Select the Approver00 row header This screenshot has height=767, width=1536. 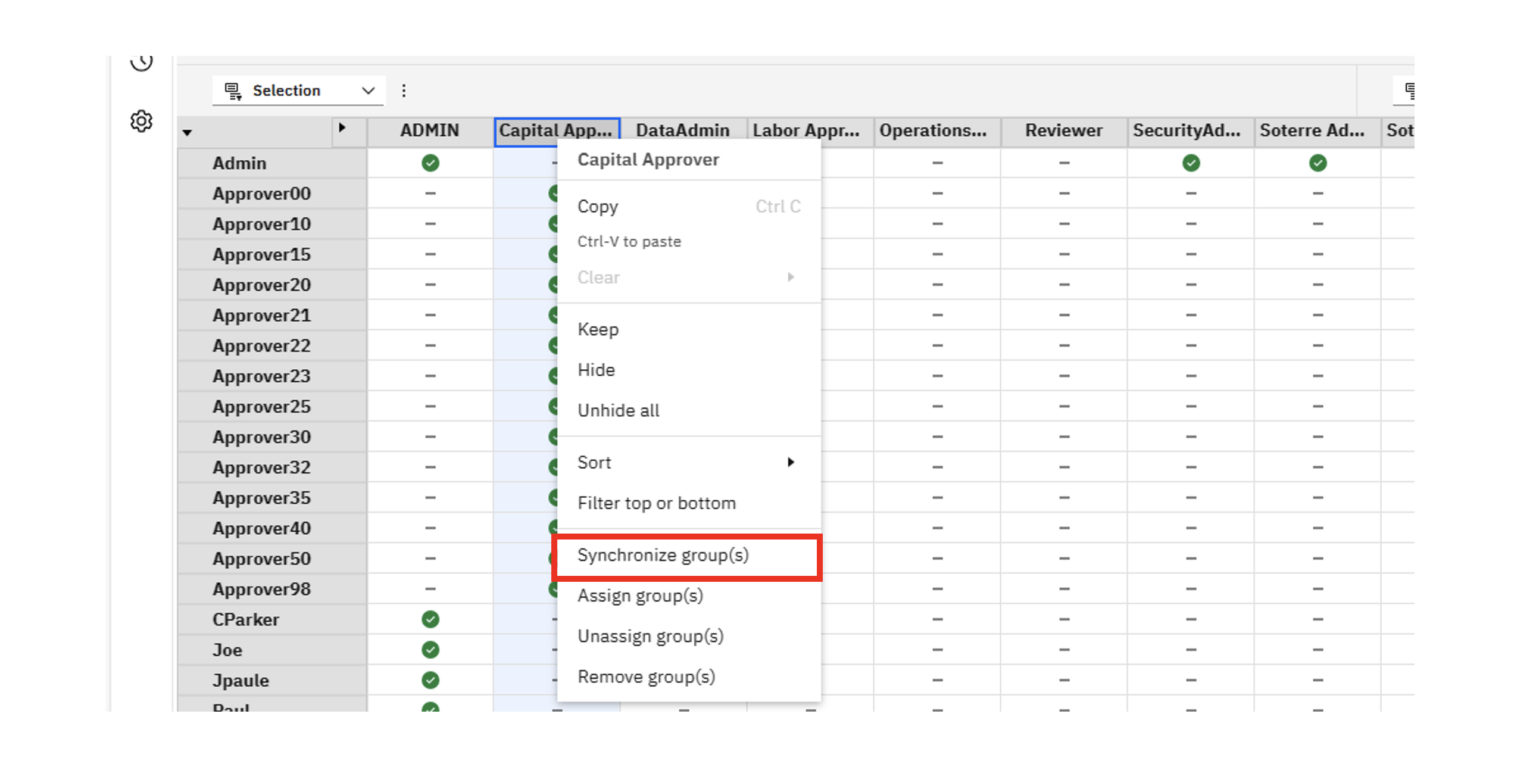[x=272, y=194]
